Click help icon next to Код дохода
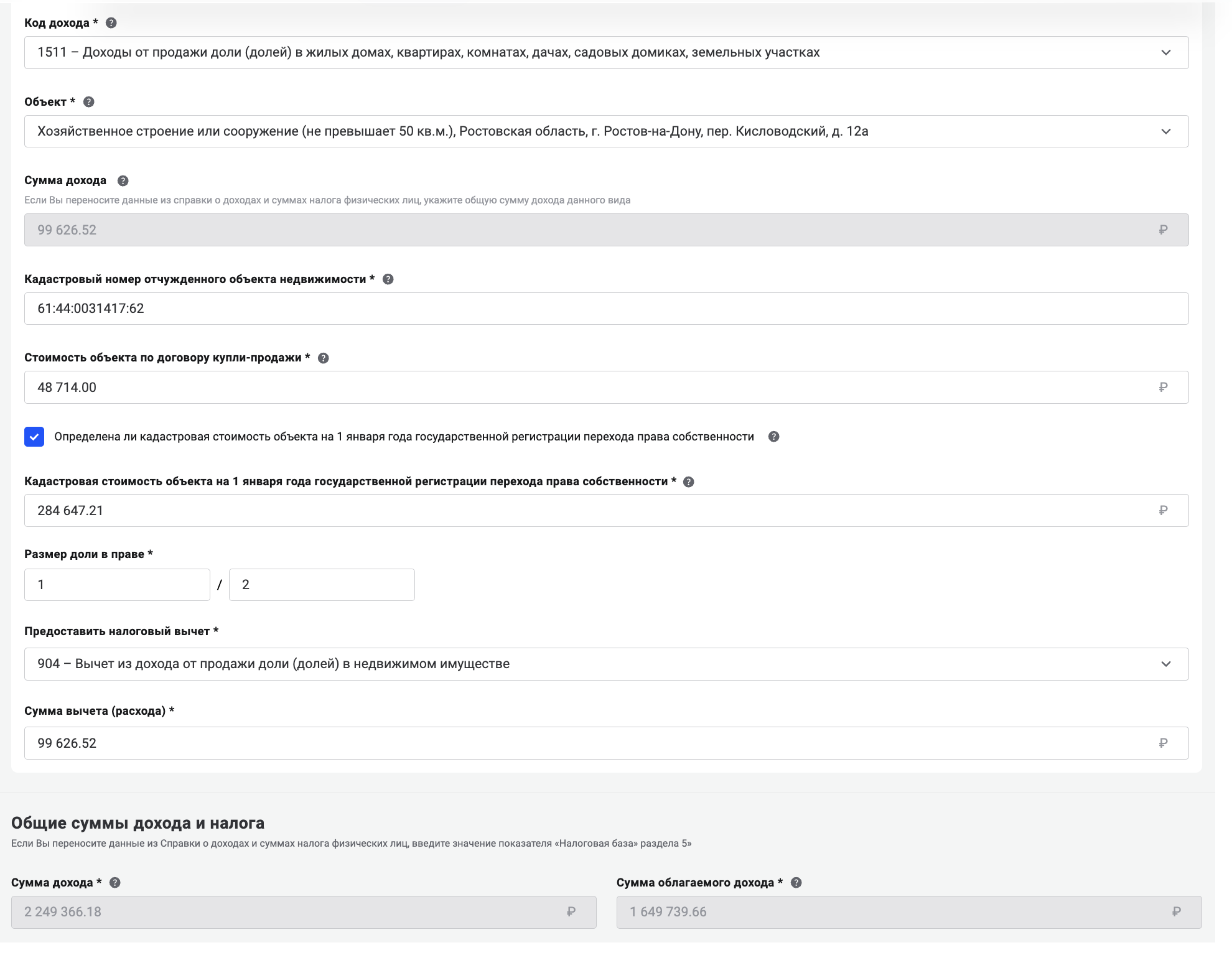Screen dimensions: 1232x968 point(111,23)
